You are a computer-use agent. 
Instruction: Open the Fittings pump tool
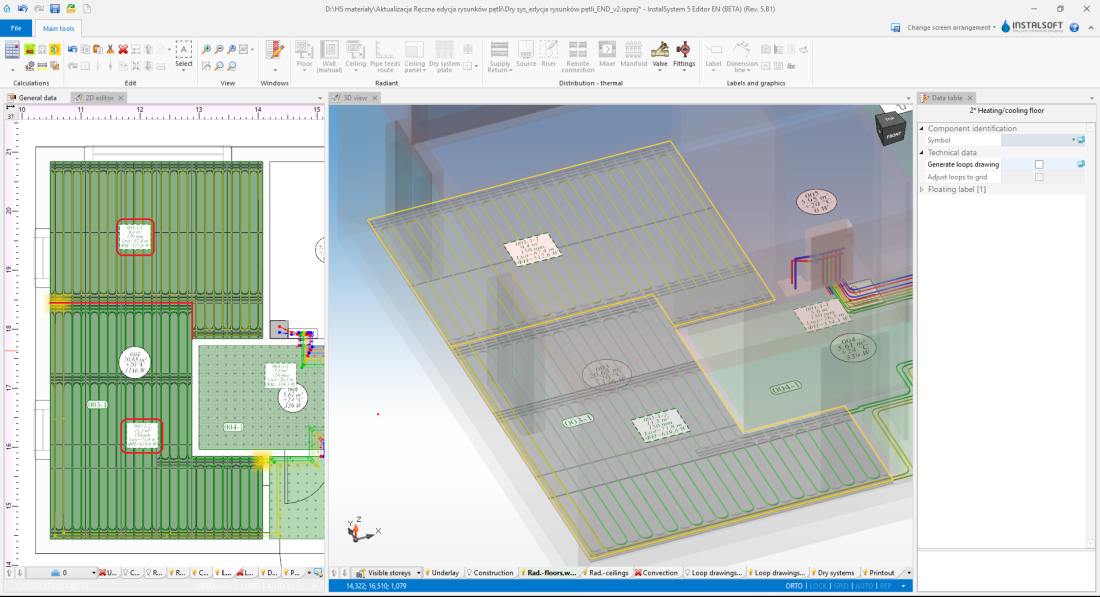(684, 55)
